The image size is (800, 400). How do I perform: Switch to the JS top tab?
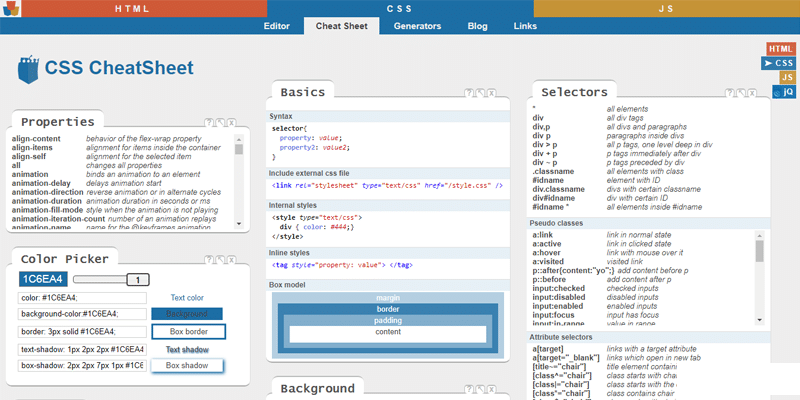pyautogui.click(x=665, y=8)
